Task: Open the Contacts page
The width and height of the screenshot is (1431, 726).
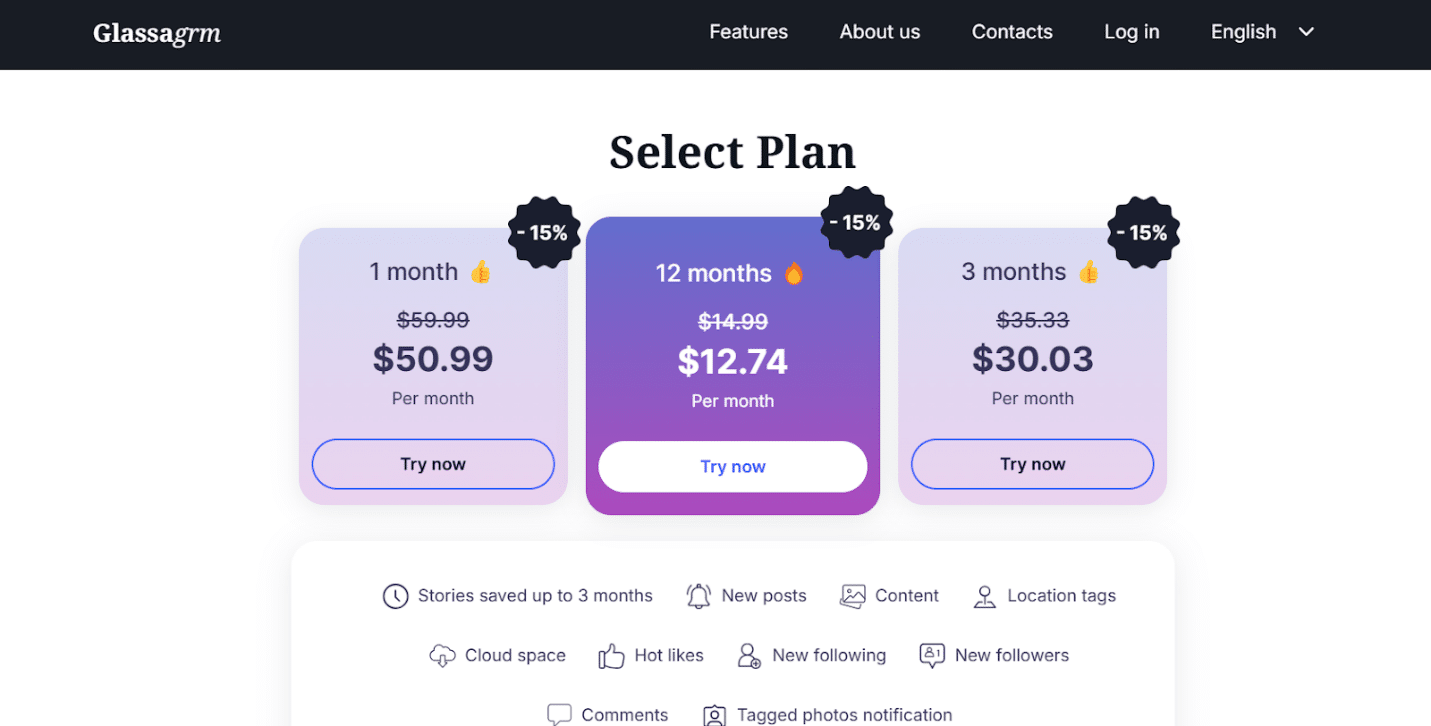Action: (1012, 32)
